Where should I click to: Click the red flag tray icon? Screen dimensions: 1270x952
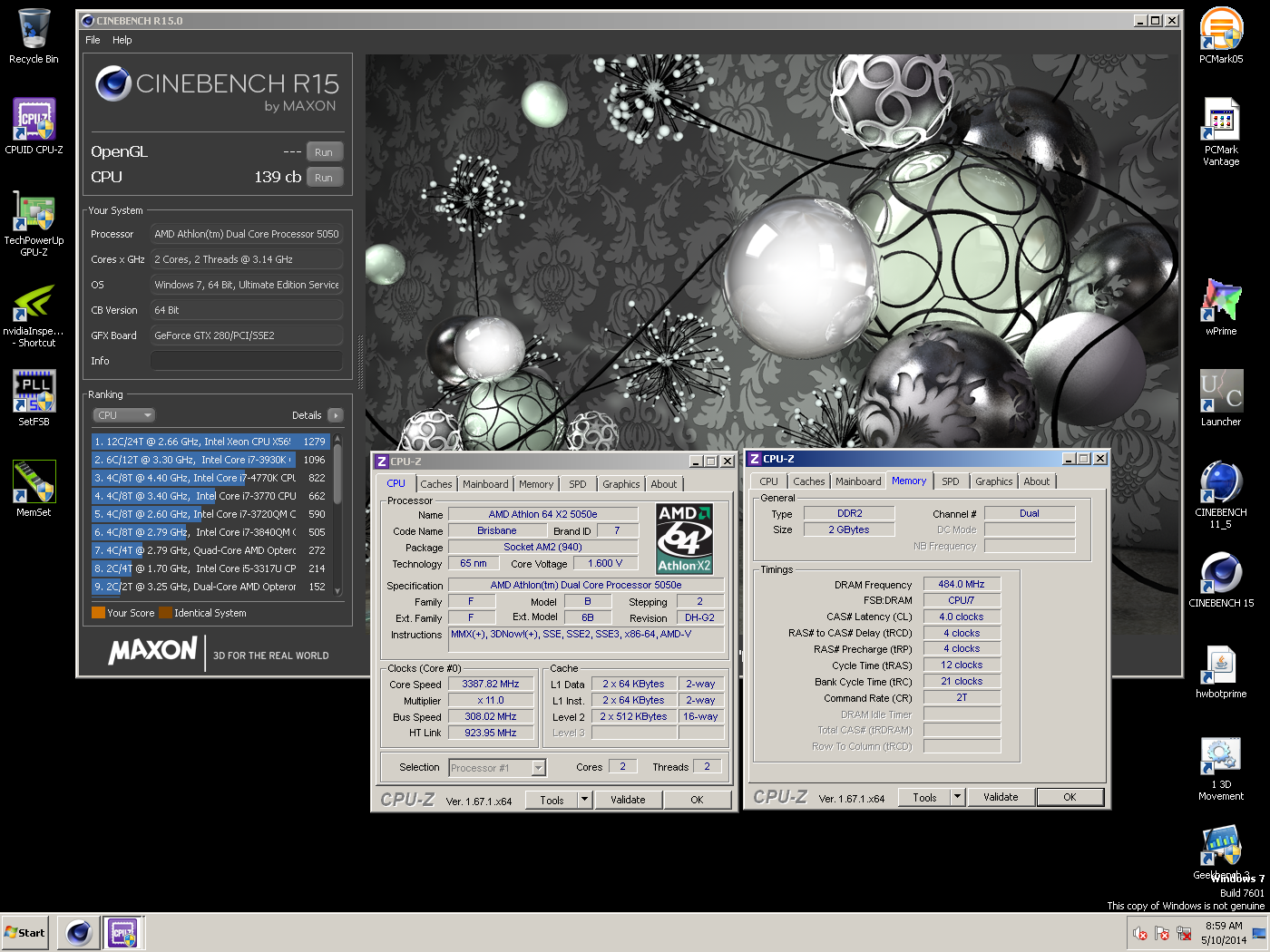tap(1162, 933)
